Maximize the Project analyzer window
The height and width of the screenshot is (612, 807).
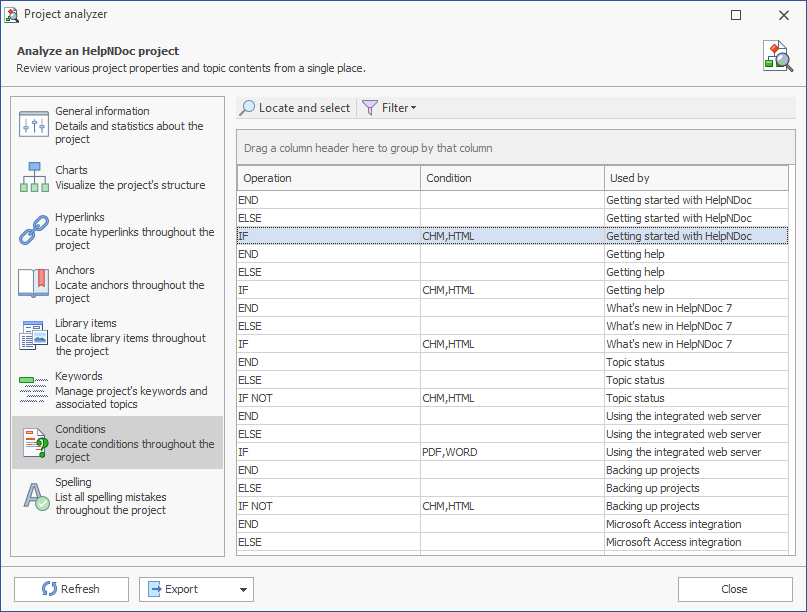coord(736,15)
